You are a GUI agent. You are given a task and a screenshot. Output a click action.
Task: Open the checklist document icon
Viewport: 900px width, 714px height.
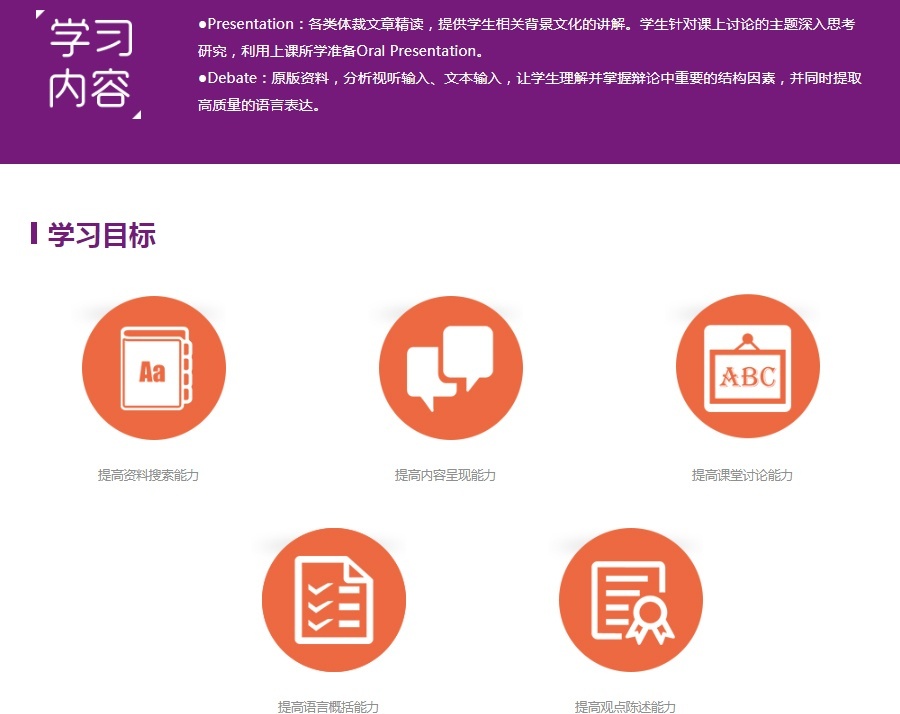(334, 599)
